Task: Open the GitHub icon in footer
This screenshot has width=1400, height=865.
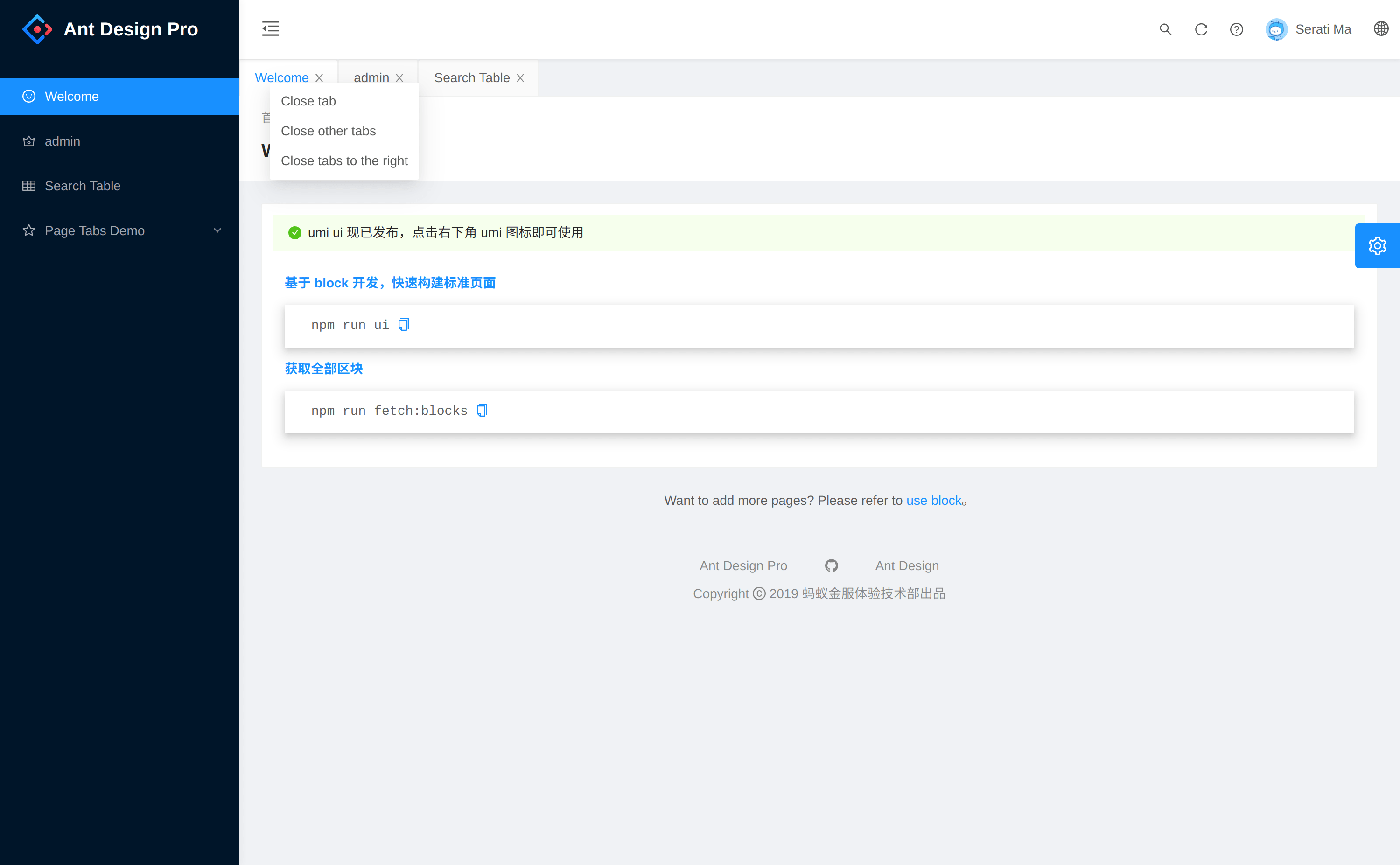Action: click(x=831, y=565)
